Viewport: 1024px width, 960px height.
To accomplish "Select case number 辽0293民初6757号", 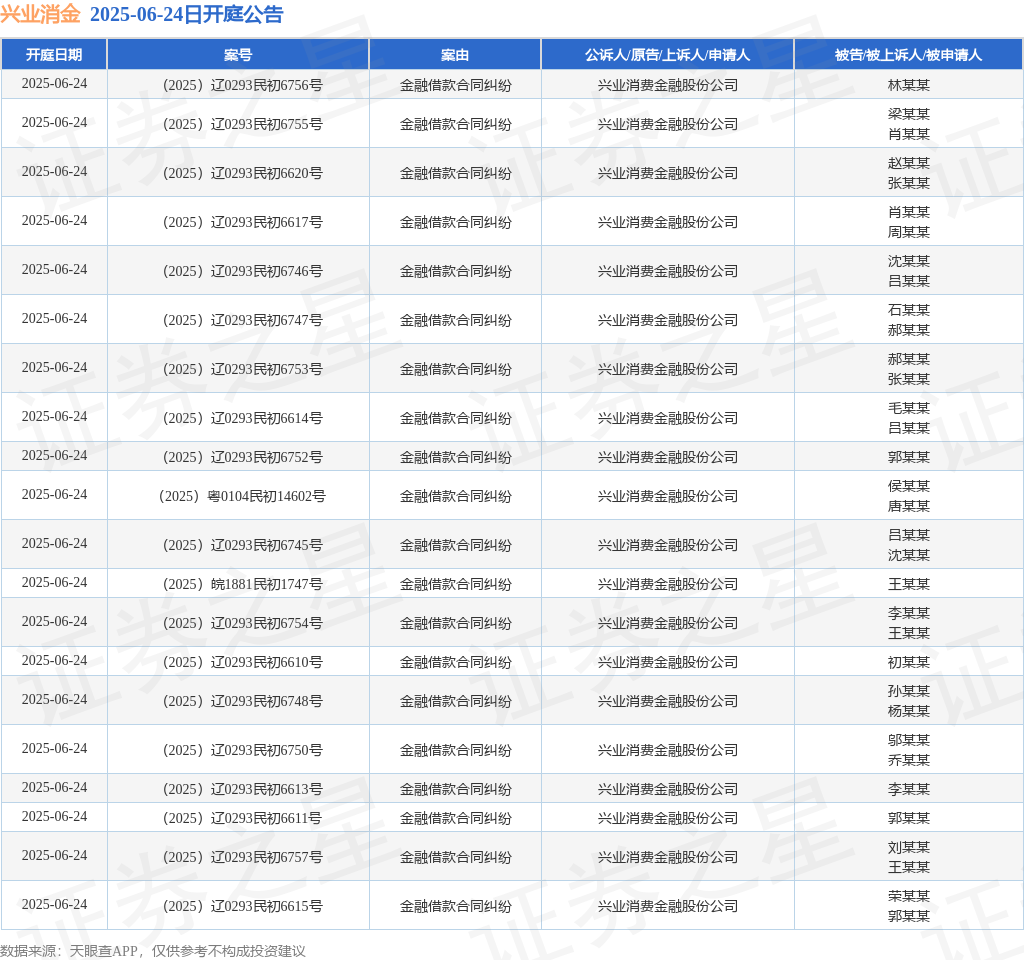I will click(242, 857).
